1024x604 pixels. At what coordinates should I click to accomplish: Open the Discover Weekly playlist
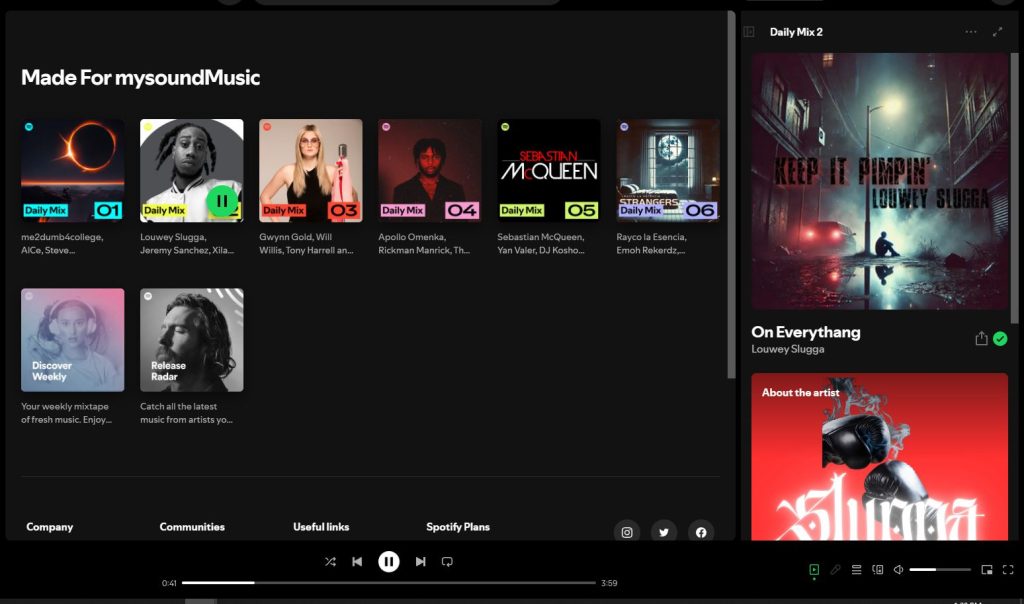coord(72,340)
